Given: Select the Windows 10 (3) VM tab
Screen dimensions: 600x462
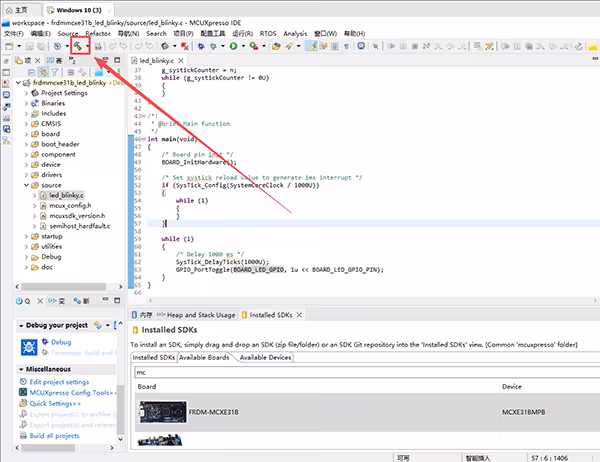Looking at the screenshot, I should point(79,10).
